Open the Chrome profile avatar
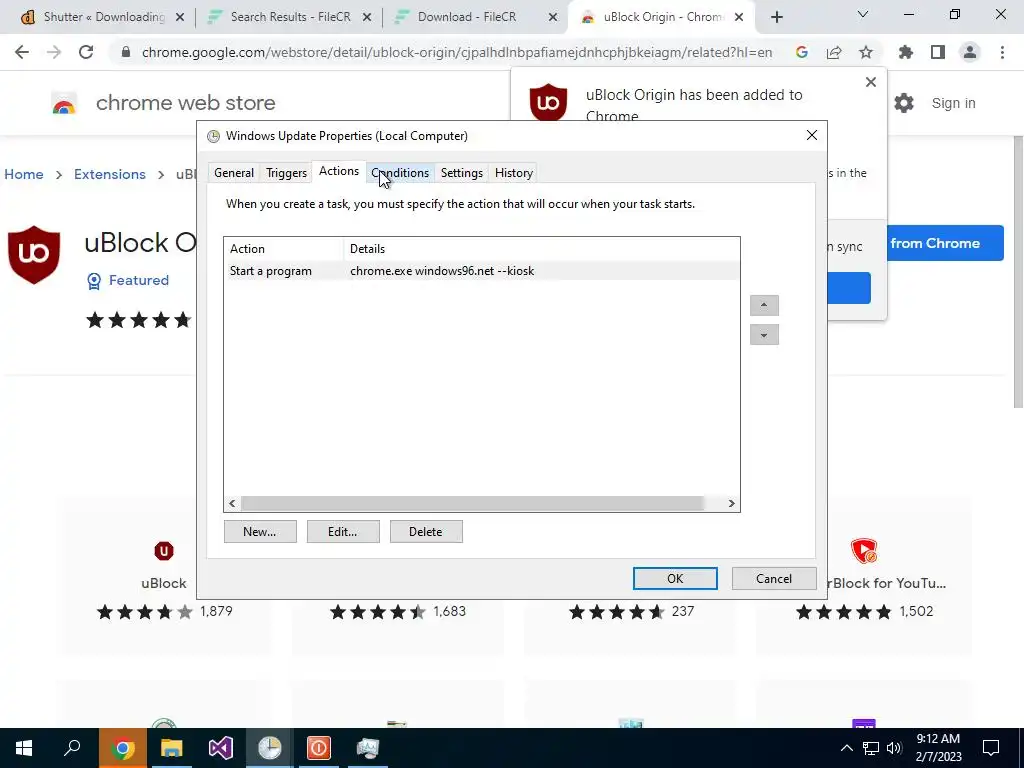Viewport: 1024px width, 768px height. click(970, 52)
